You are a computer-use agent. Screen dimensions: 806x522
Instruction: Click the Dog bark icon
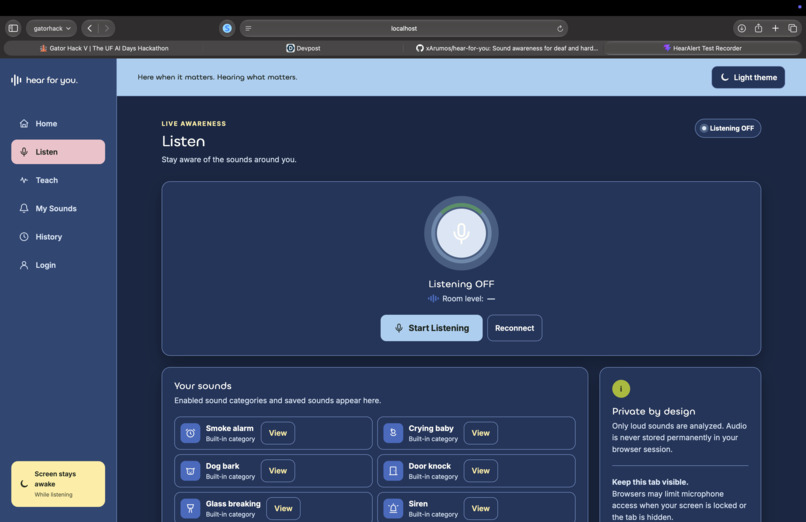[190, 471]
